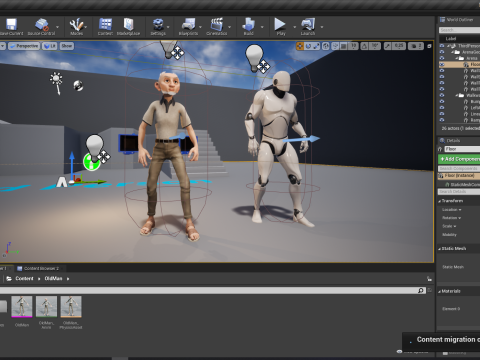Select Floor in World Outliner
The image size is (480, 360).
[x=459, y=64]
